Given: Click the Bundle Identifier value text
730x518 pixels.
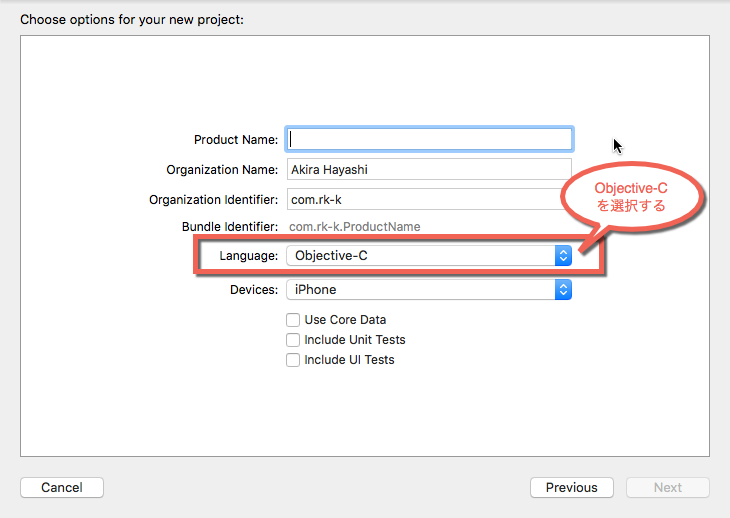Looking at the screenshot, I should (x=355, y=227).
